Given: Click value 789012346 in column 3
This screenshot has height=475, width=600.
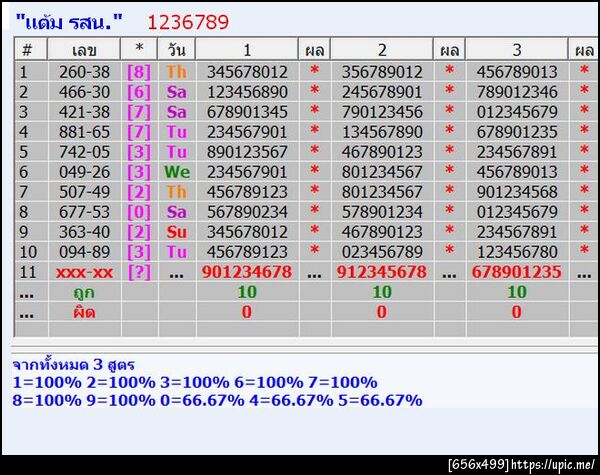Looking at the screenshot, I should (x=517, y=92).
